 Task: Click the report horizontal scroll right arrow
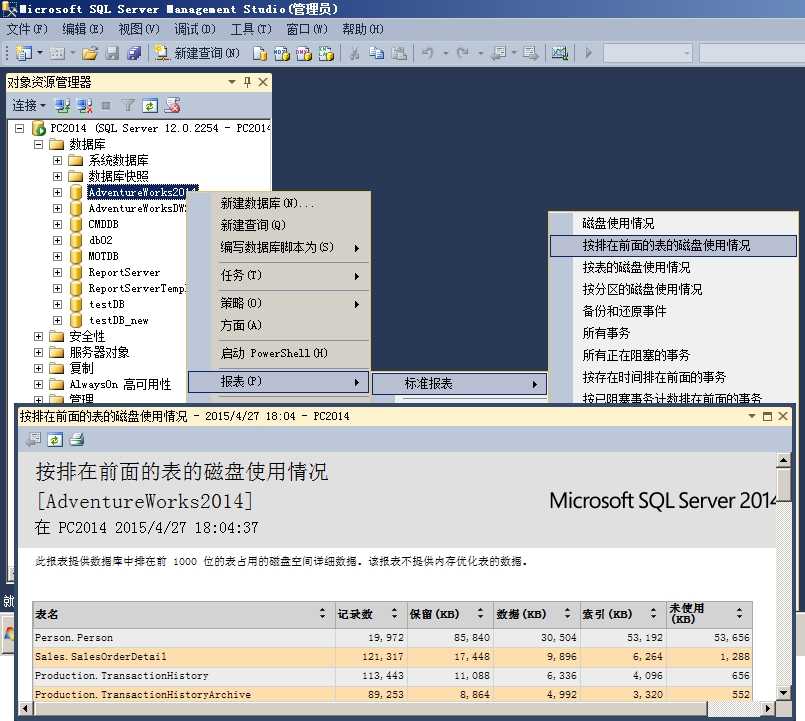(x=768, y=709)
